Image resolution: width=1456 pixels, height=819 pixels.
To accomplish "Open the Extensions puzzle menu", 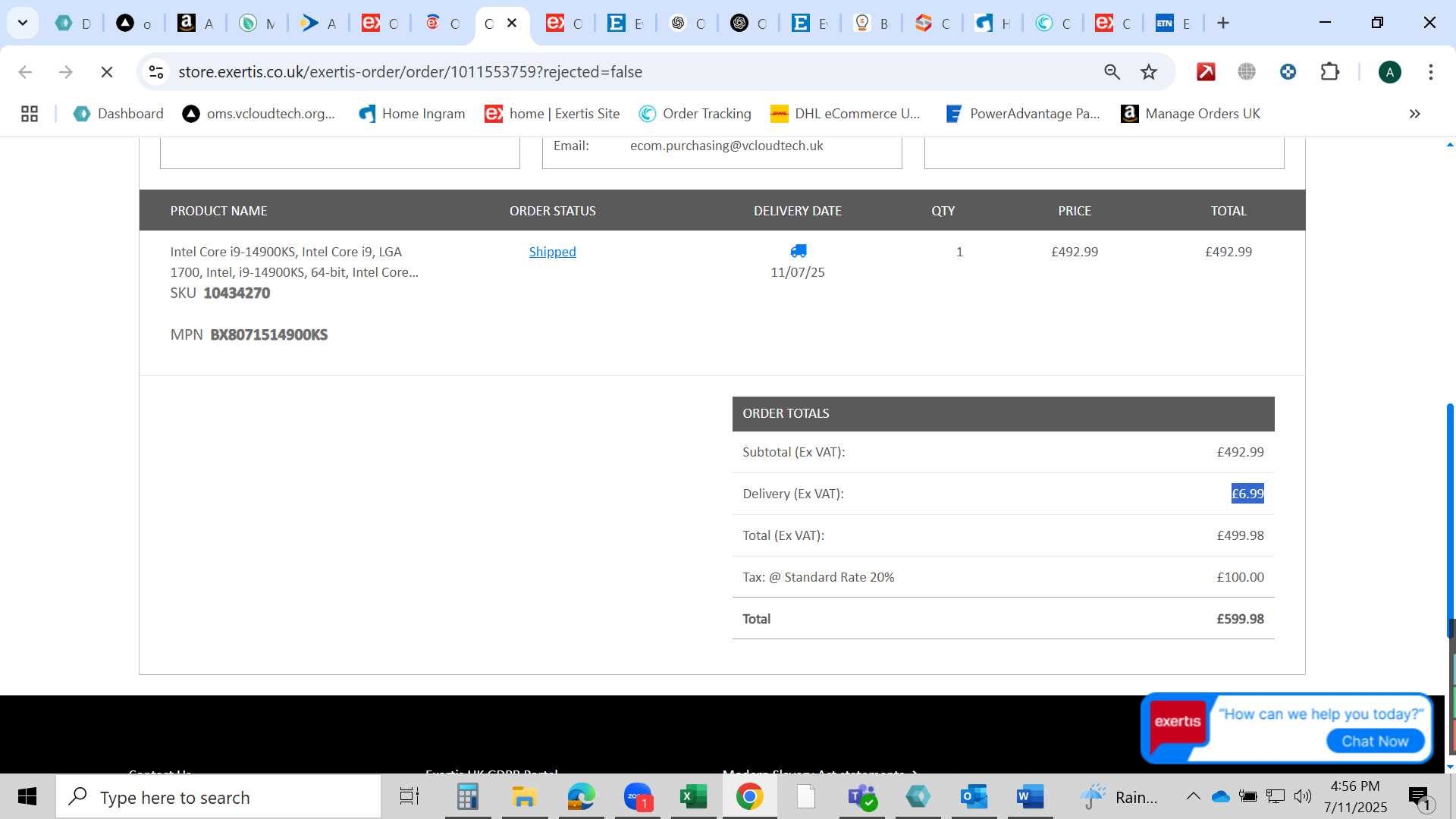I will (x=1329, y=72).
